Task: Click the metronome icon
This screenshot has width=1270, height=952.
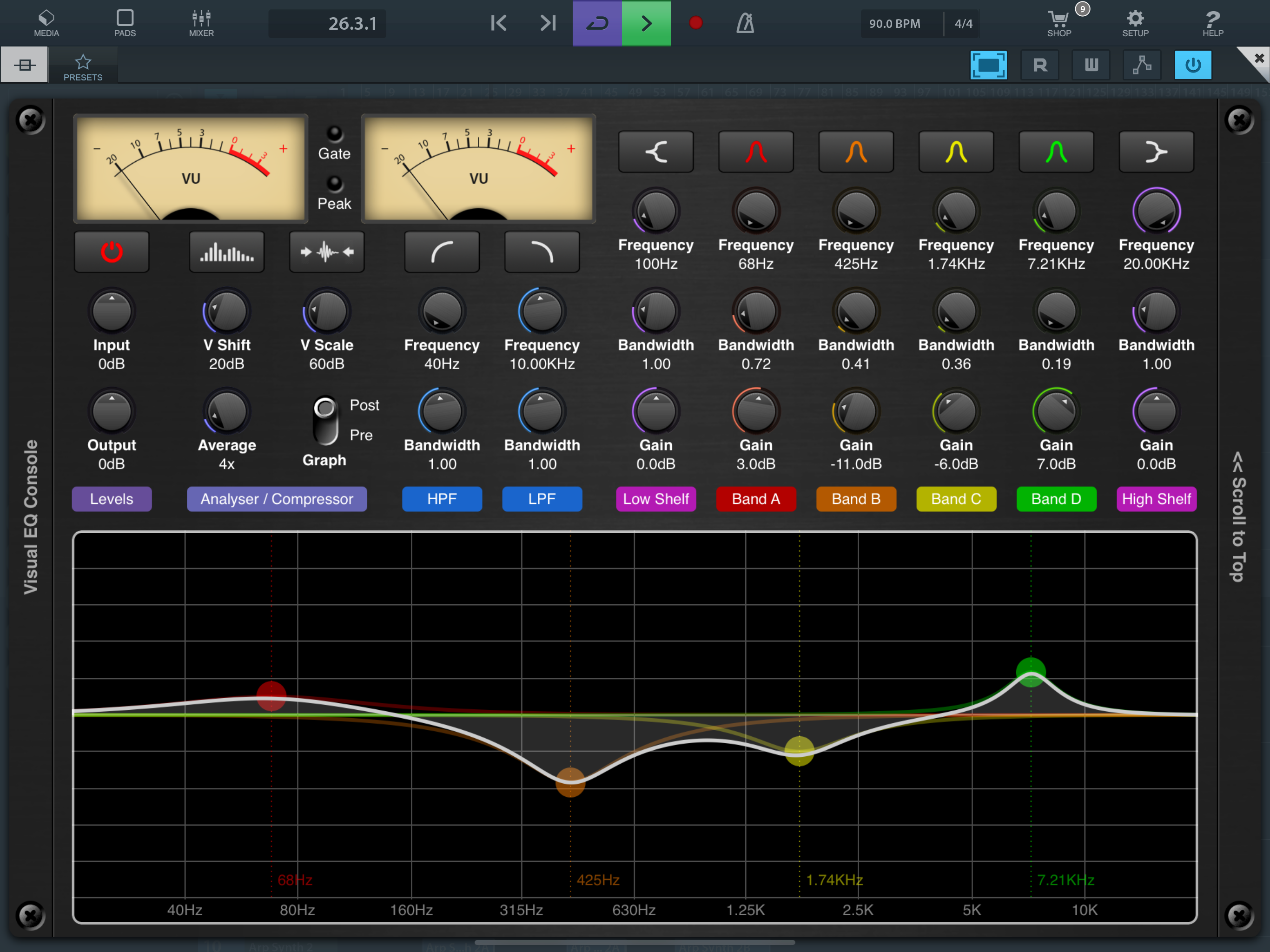Action: (x=745, y=23)
